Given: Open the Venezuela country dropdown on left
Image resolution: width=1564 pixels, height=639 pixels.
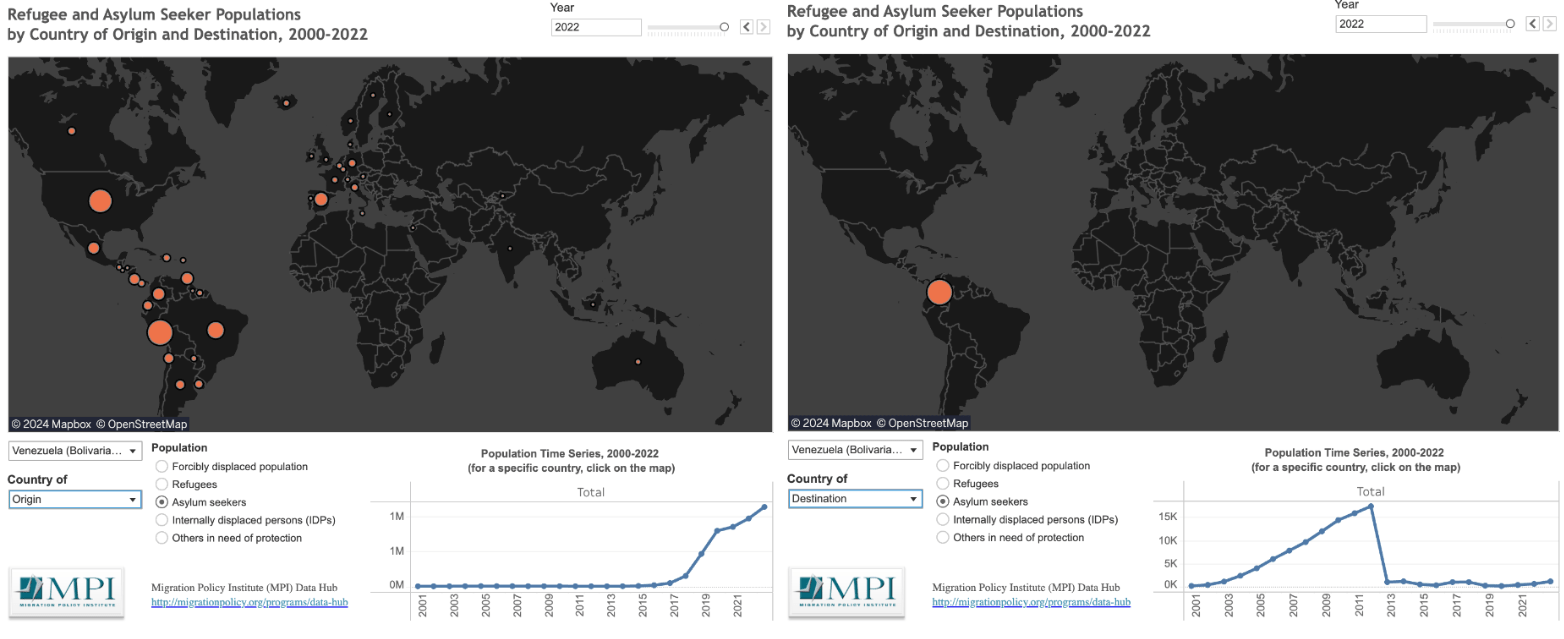Looking at the screenshot, I should 75,451.
